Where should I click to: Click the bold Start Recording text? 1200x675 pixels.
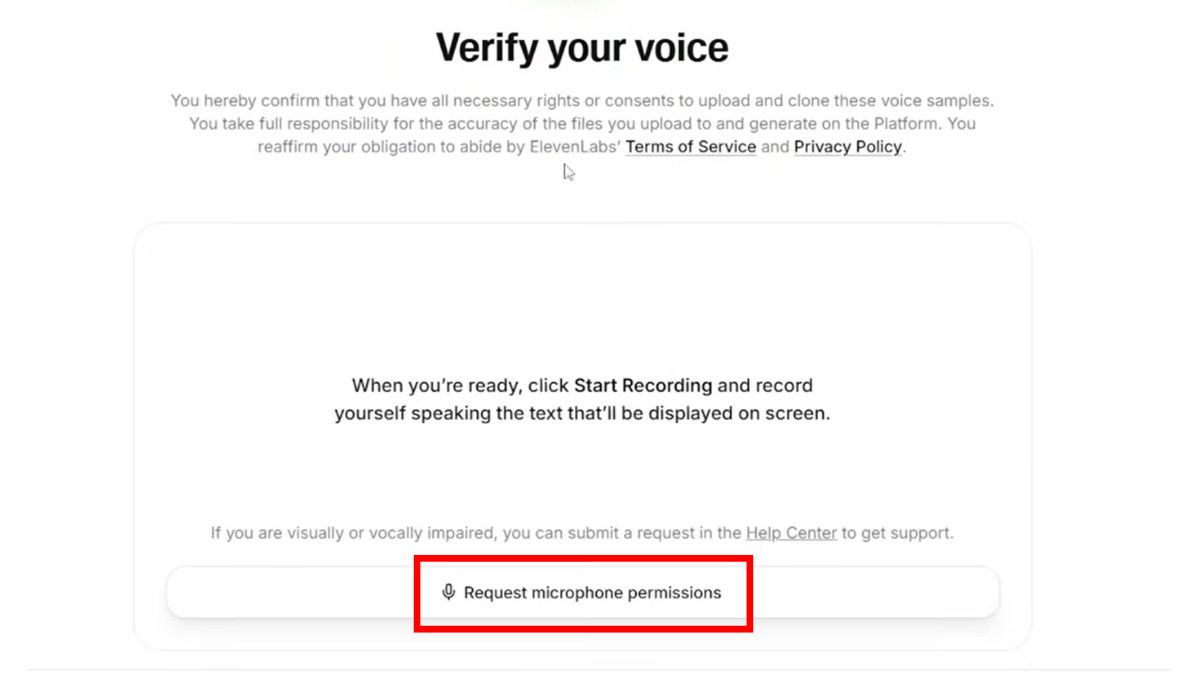(x=643, y=385)
